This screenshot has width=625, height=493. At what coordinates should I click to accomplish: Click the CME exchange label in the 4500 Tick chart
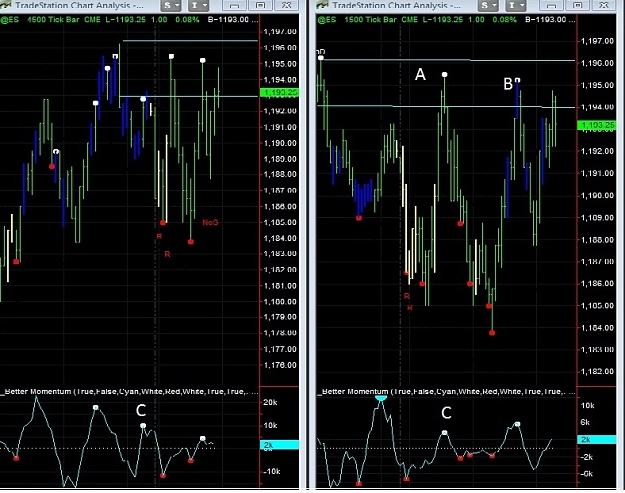(x=92, y=20)
